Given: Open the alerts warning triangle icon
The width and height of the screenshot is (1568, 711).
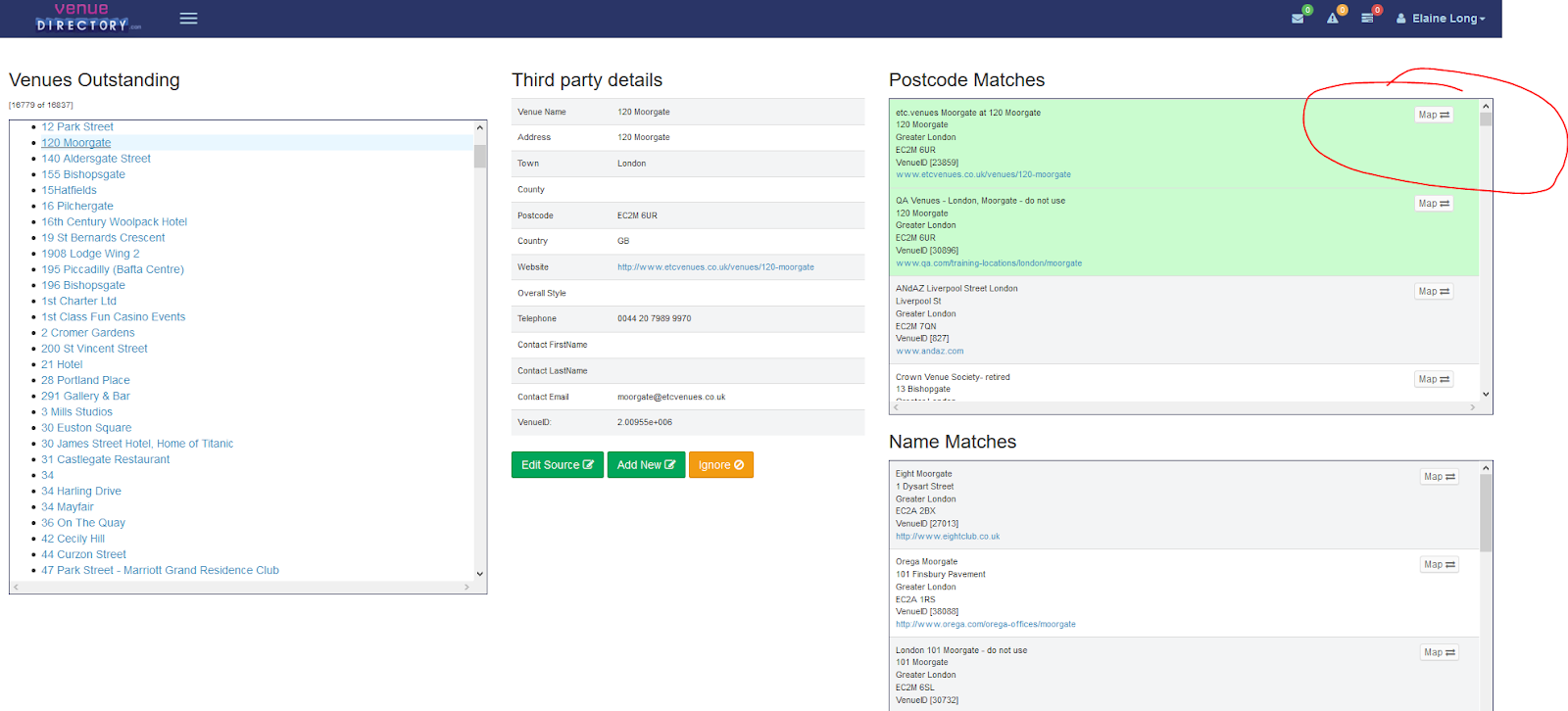Looking at the screenshot, I should point(1332,19).
